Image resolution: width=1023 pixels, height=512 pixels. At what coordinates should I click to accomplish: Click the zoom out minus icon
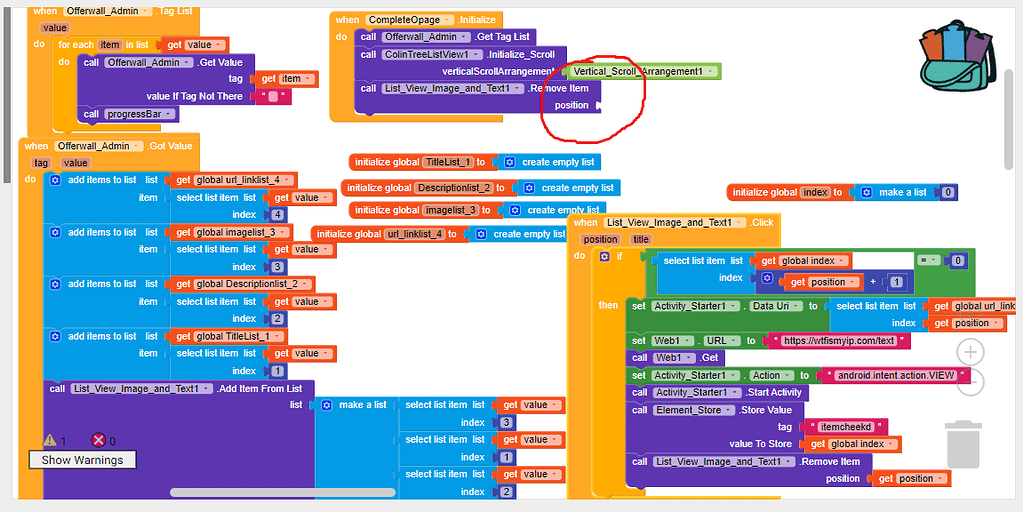point(970,383)
